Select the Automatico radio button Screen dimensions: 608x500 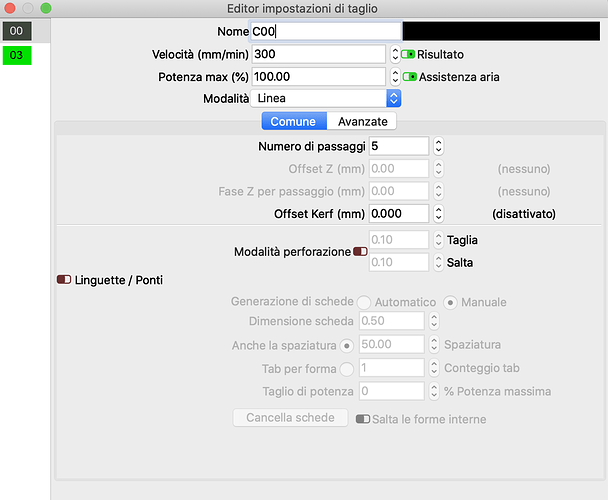[364, 302]
